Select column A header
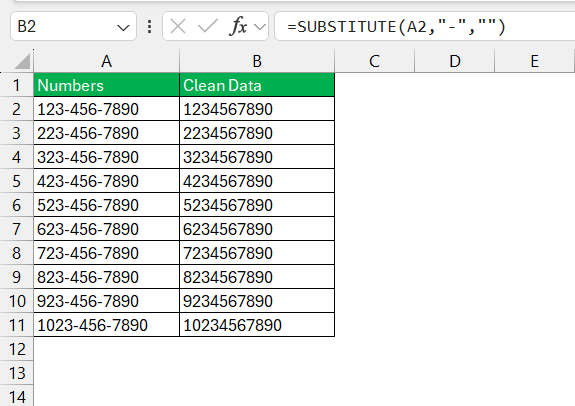The width and height of the screenshot is (575, 406). [106, 61]
